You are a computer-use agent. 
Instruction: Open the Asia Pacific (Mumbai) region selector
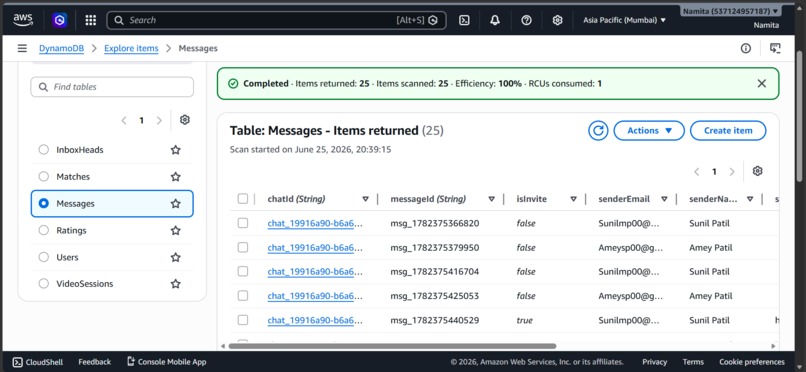click(625, 20)
